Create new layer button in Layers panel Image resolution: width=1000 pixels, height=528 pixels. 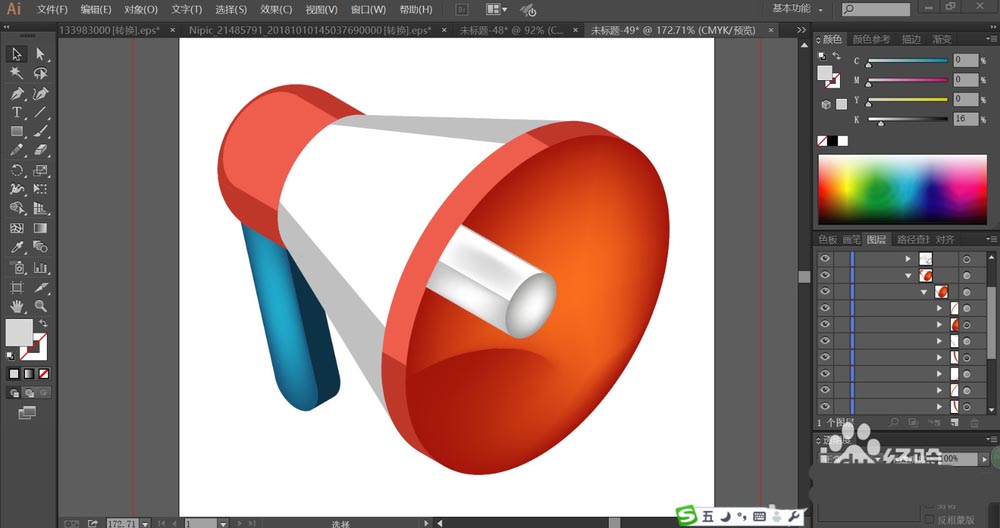(x=954, y=423)
